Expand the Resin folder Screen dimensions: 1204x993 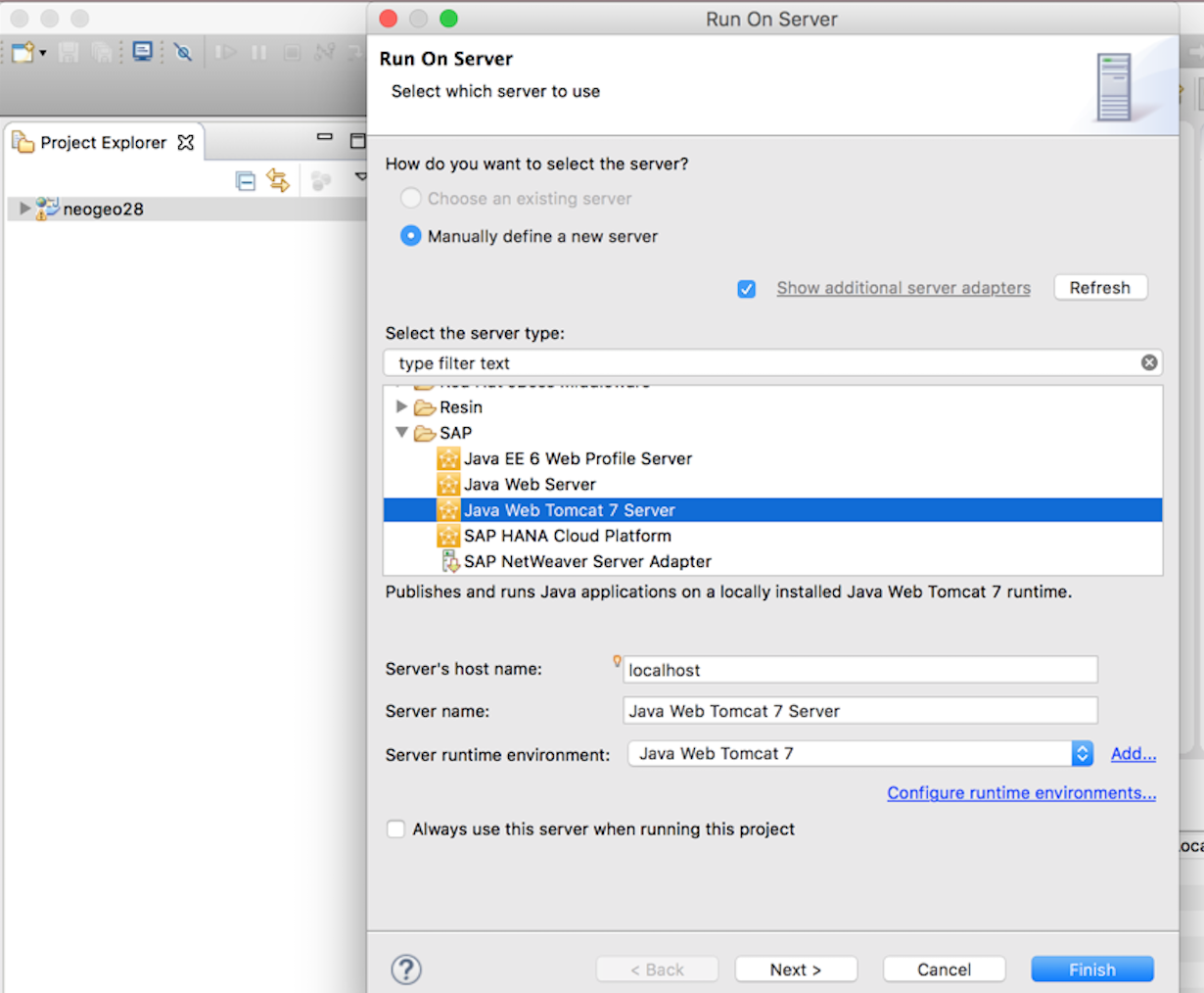tap(401, 406)
